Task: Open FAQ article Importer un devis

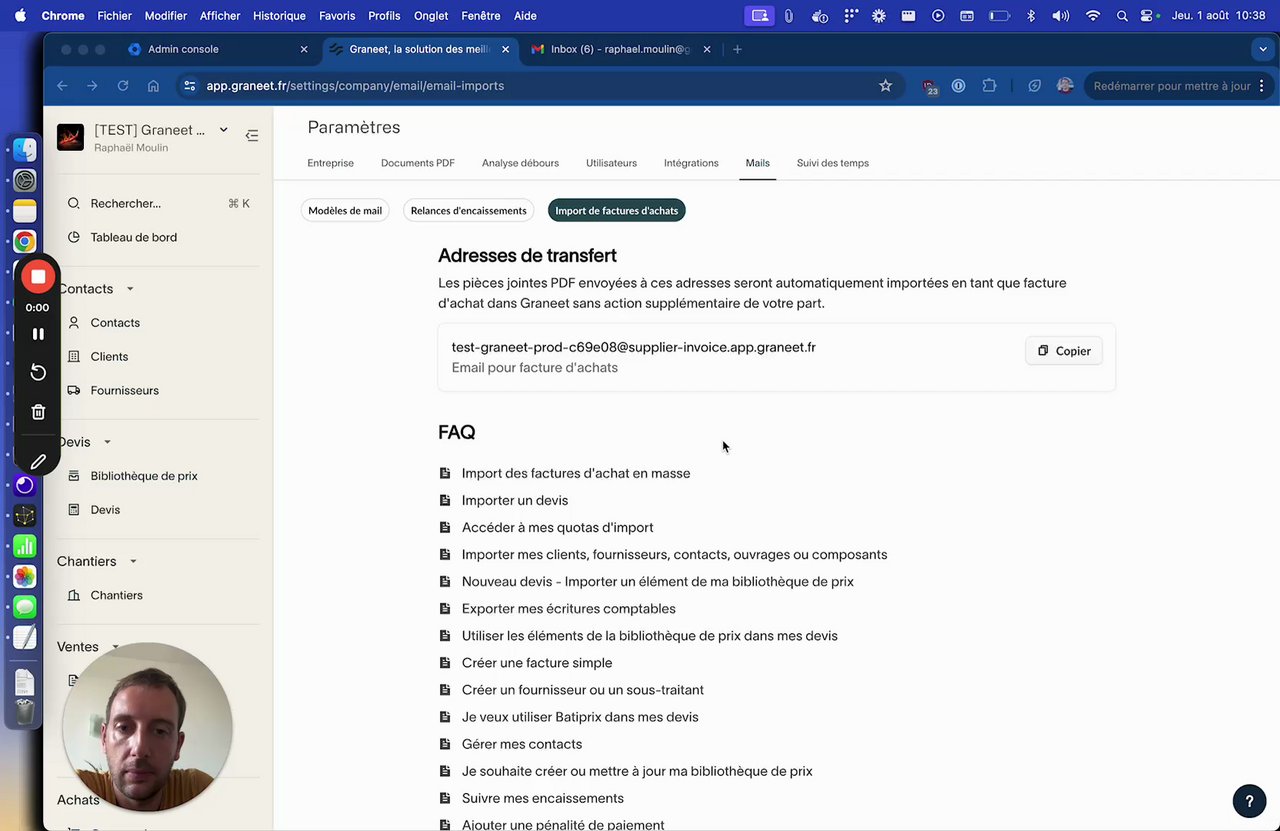Action: 515,500
